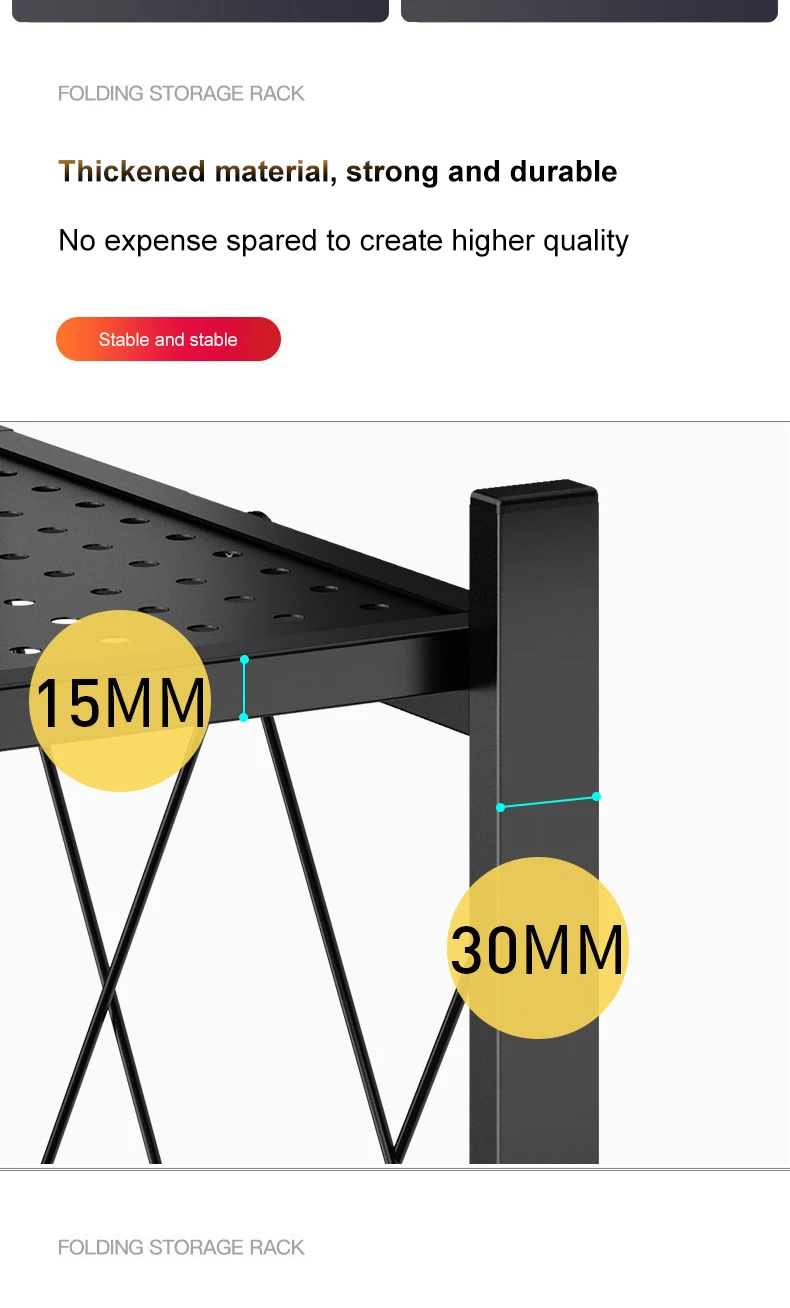
Task: Click the dark panel at top left
Action: (200, 10)
